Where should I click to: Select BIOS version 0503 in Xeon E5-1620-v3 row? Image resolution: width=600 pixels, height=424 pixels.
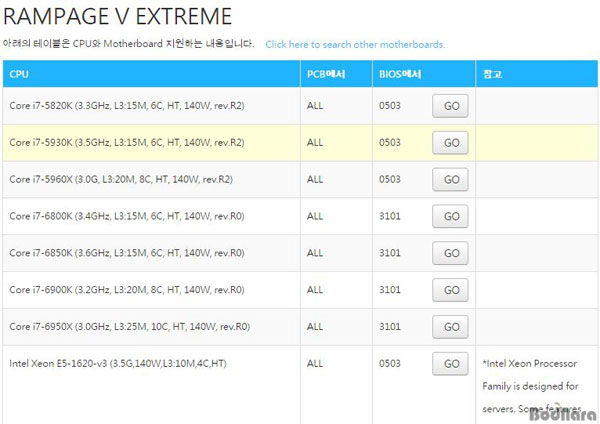coord(390,363)
